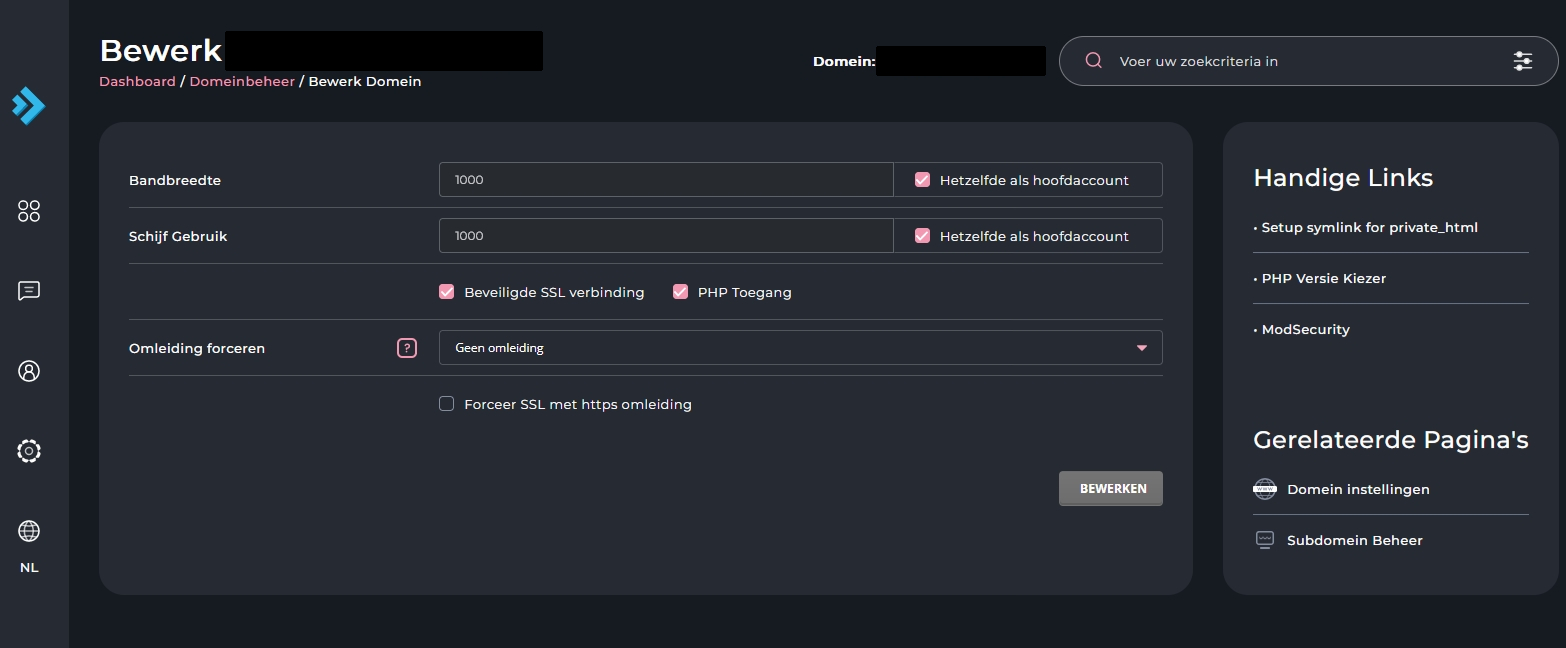
Task: Open the search filter sliders icon
Action: pos(1522,61)
